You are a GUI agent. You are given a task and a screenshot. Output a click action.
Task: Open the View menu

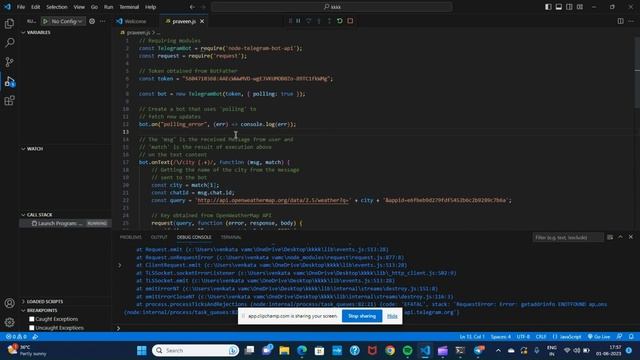pyautogui.click(x=79, y=7)
